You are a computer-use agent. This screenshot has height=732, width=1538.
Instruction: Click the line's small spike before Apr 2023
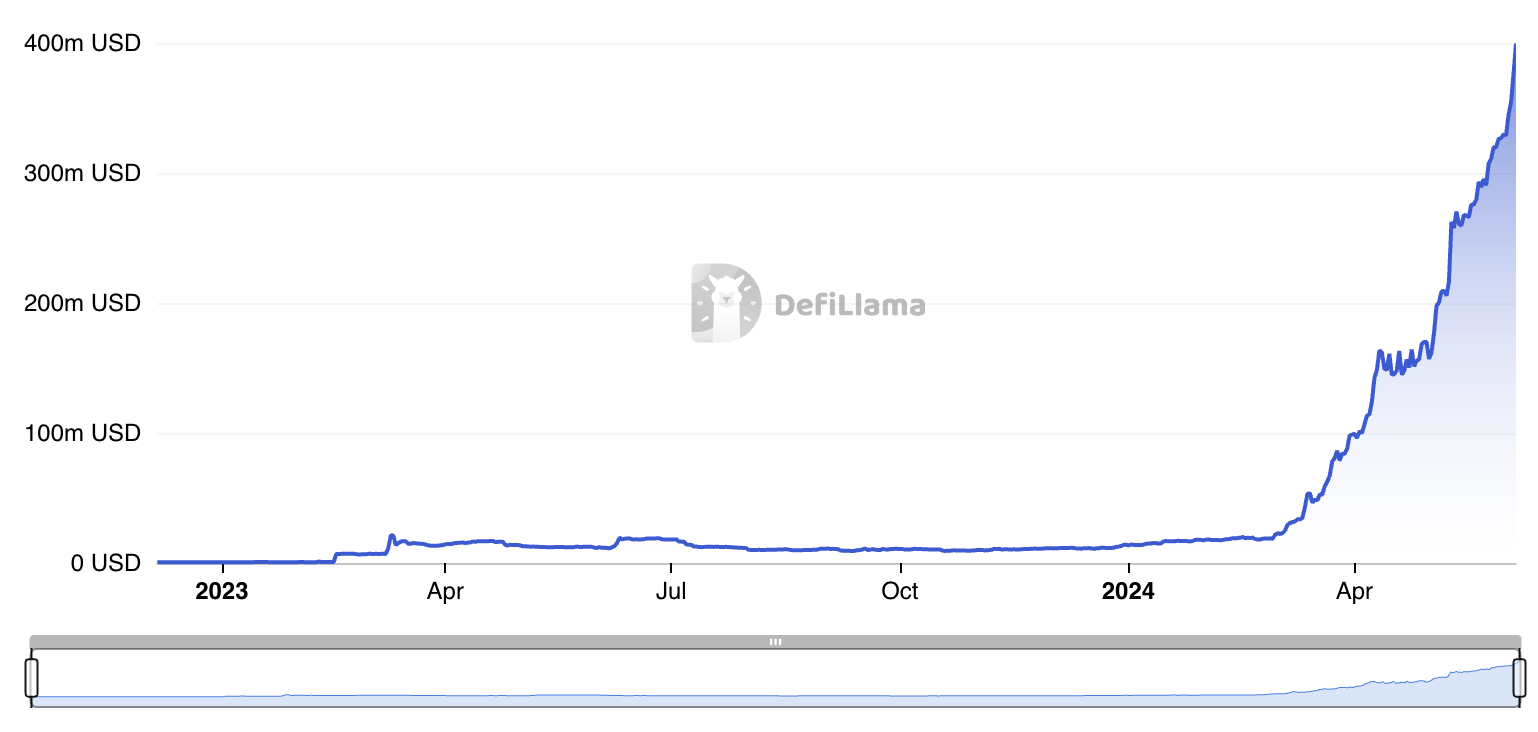[x=391, y=536]
